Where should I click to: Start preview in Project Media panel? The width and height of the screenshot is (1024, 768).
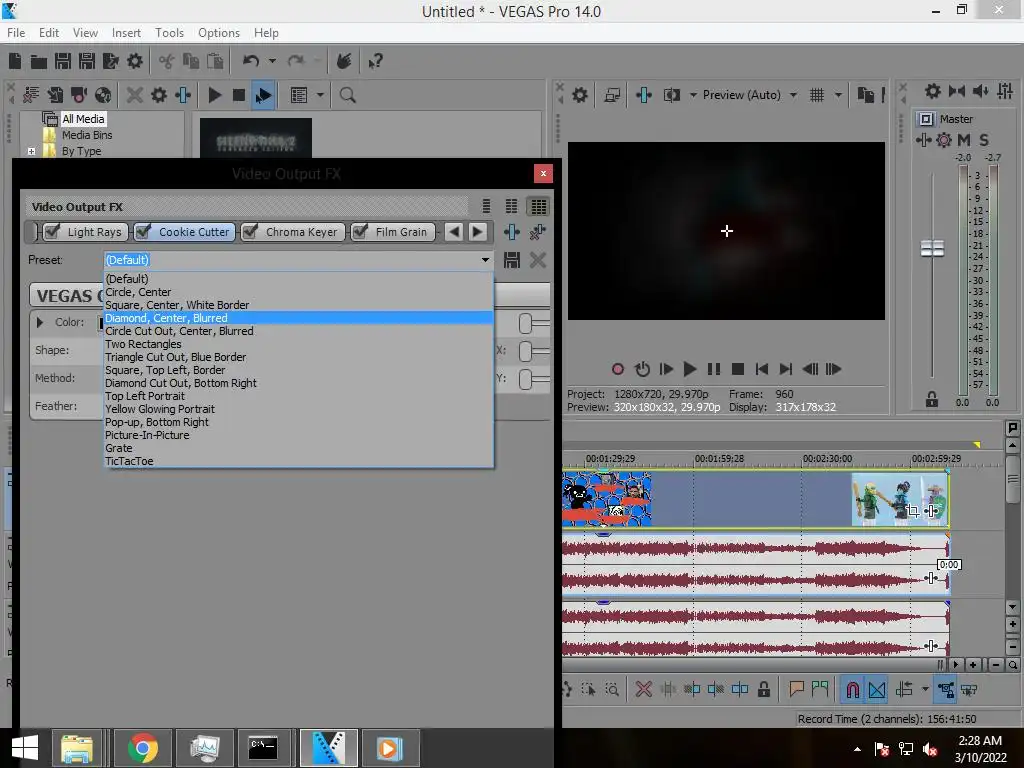[214, 95]
